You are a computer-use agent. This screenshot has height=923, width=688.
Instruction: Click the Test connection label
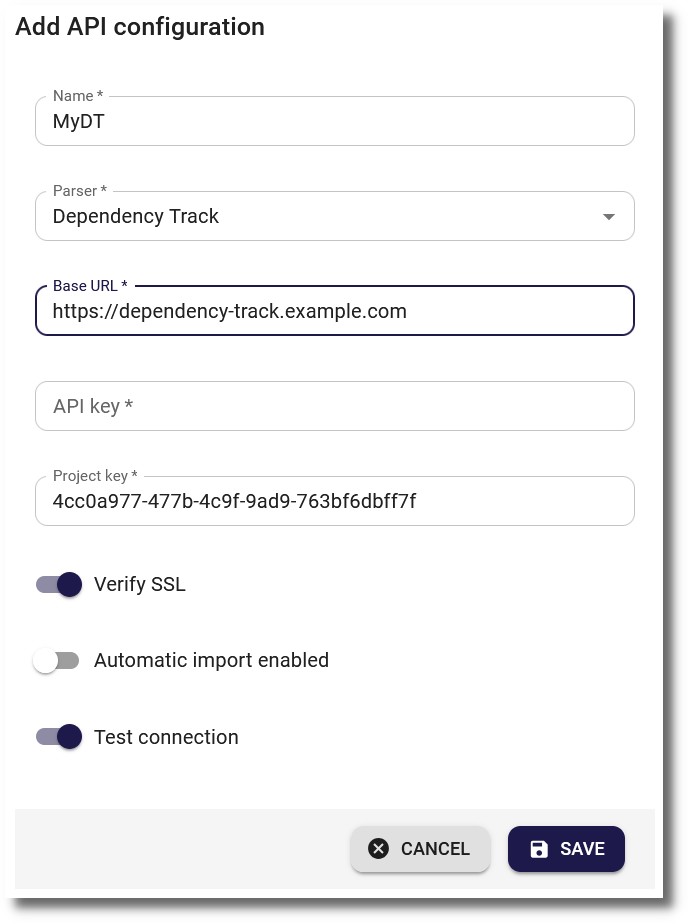pos(166,737)
